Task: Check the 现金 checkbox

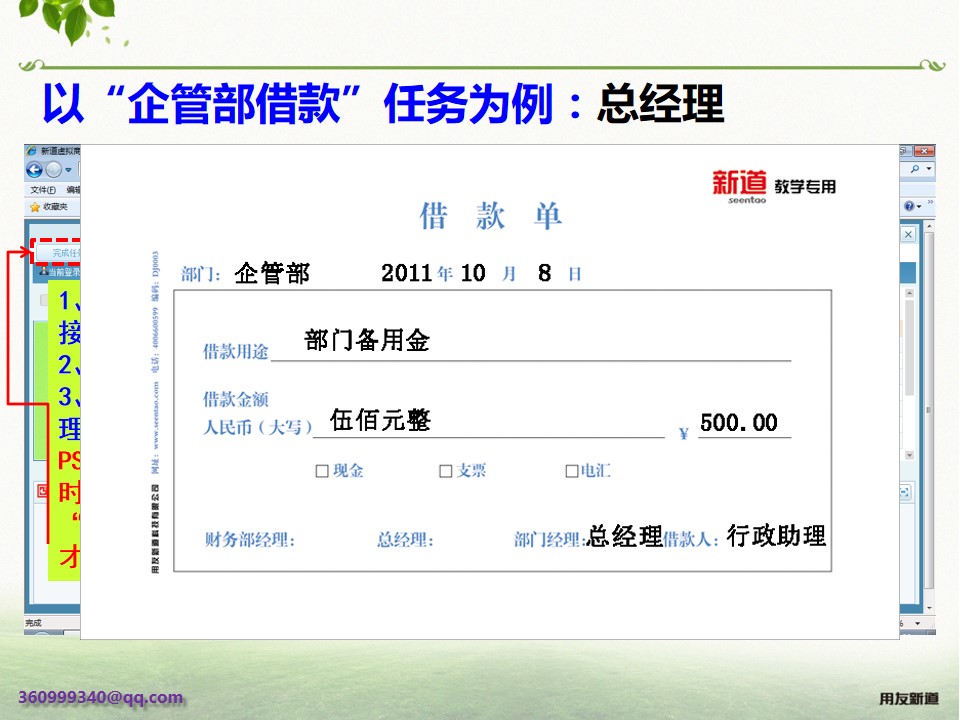Action: pos(322,471)
